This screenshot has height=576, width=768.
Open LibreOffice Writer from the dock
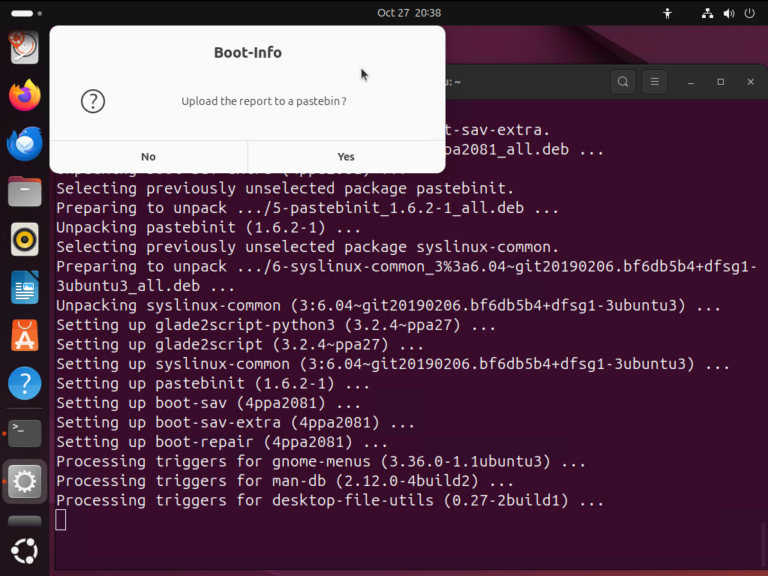[x=25, y=288]
